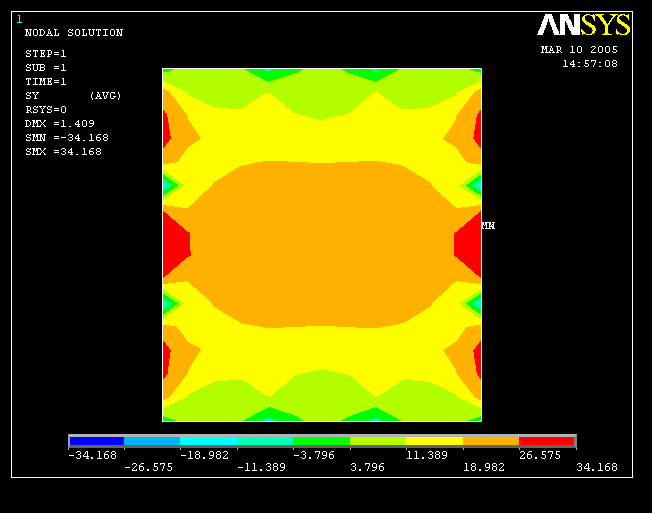Viewport: 652px width, 513px height.
Task: Select the dark blue legend color band
Action: (x=96, y=441)
